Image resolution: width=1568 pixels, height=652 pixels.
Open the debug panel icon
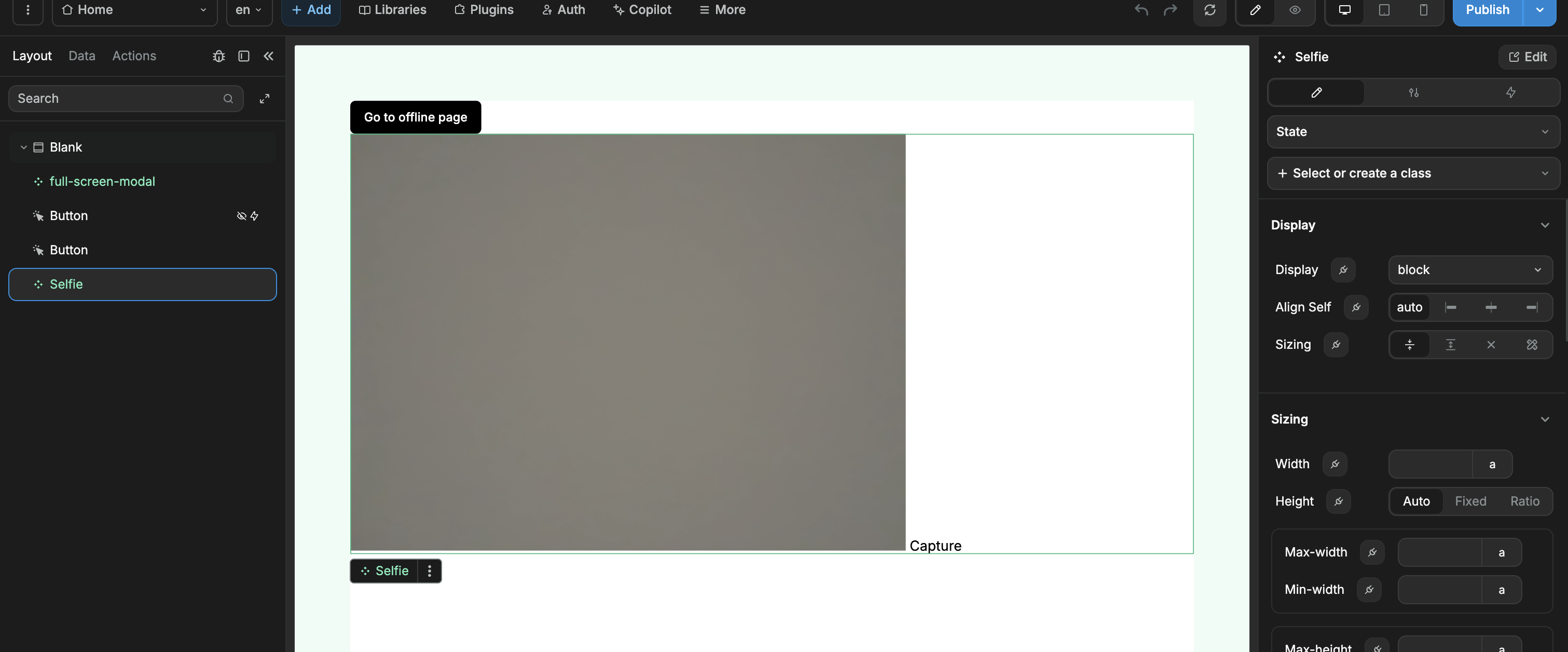pos(218,56)
